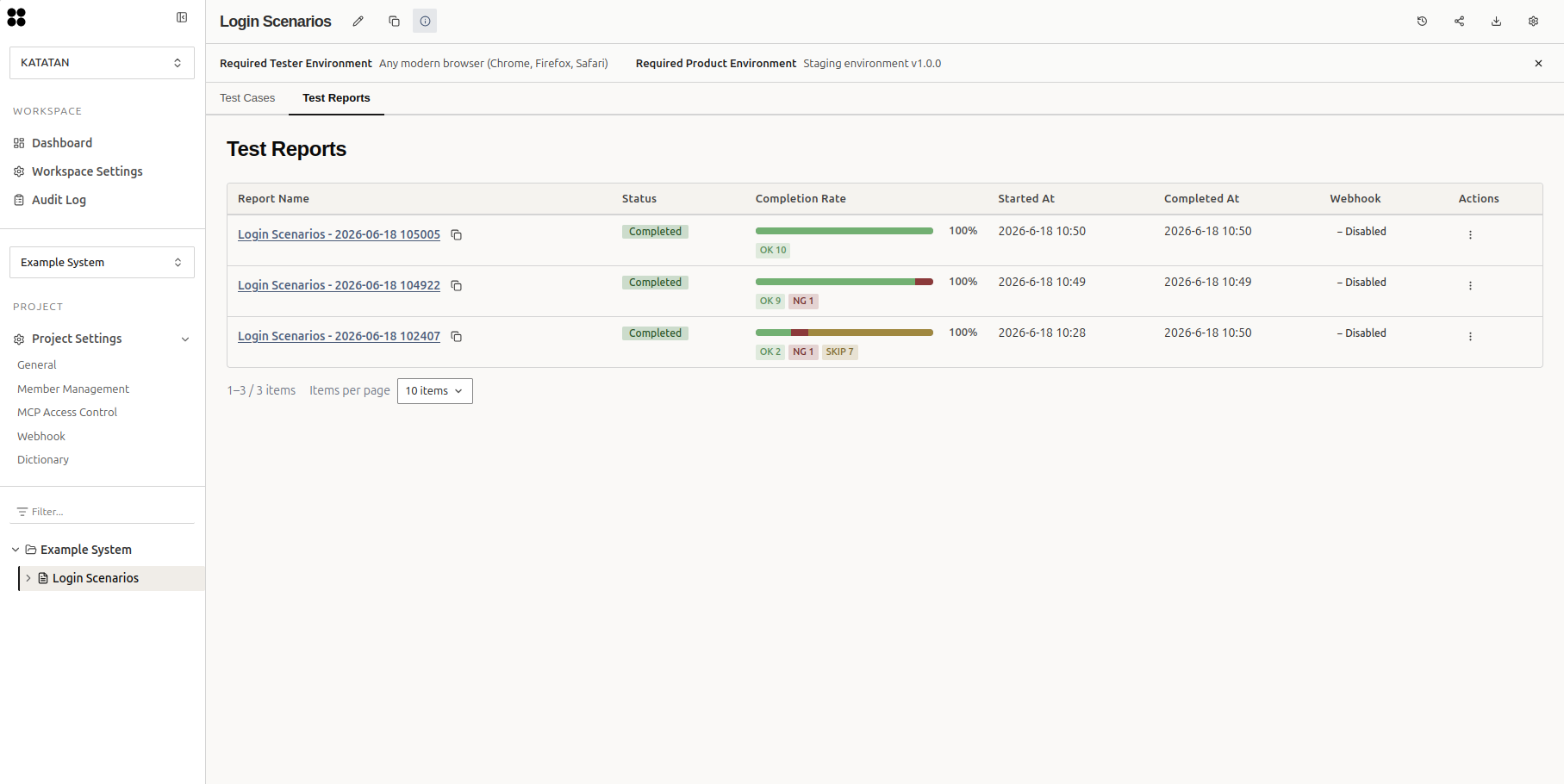Open history icon in top right toolbar

1422,21
